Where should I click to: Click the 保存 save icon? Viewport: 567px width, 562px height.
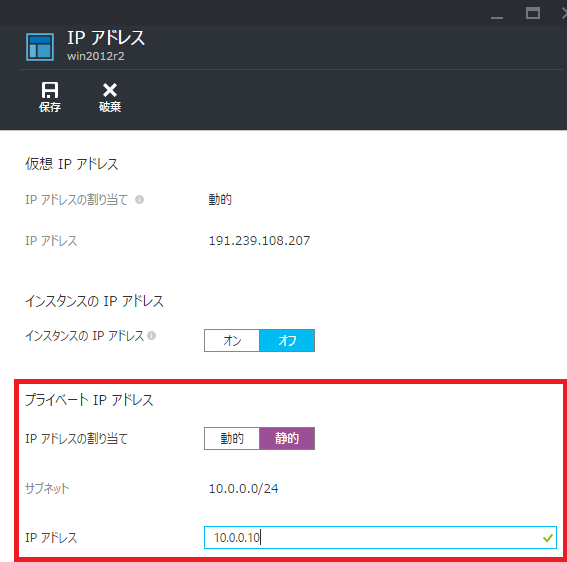tap(50, 90)
